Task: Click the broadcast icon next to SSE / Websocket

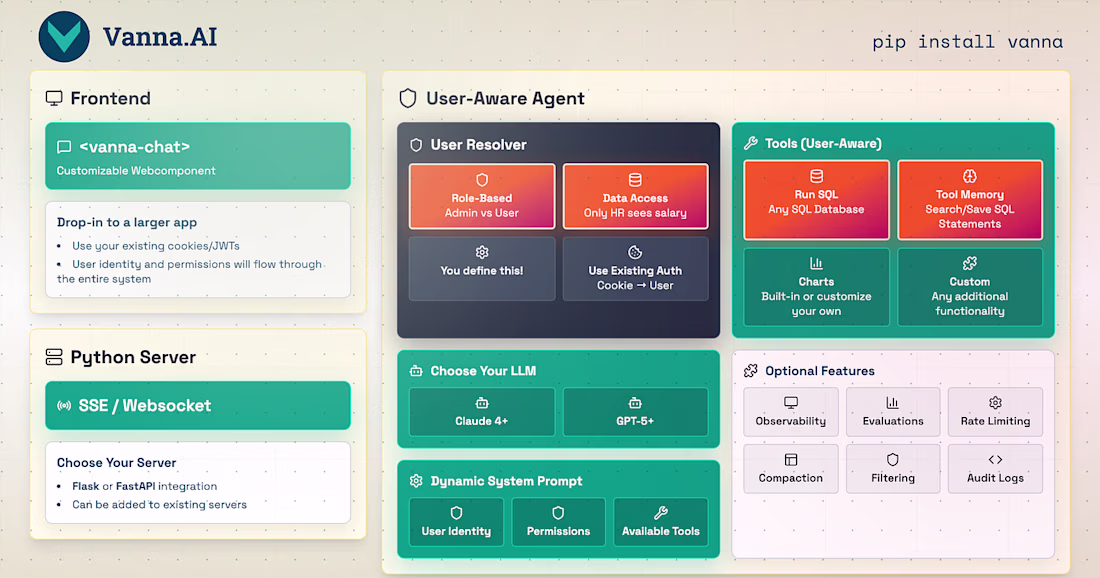Action: pyautogui.click(x=64, y=405)
